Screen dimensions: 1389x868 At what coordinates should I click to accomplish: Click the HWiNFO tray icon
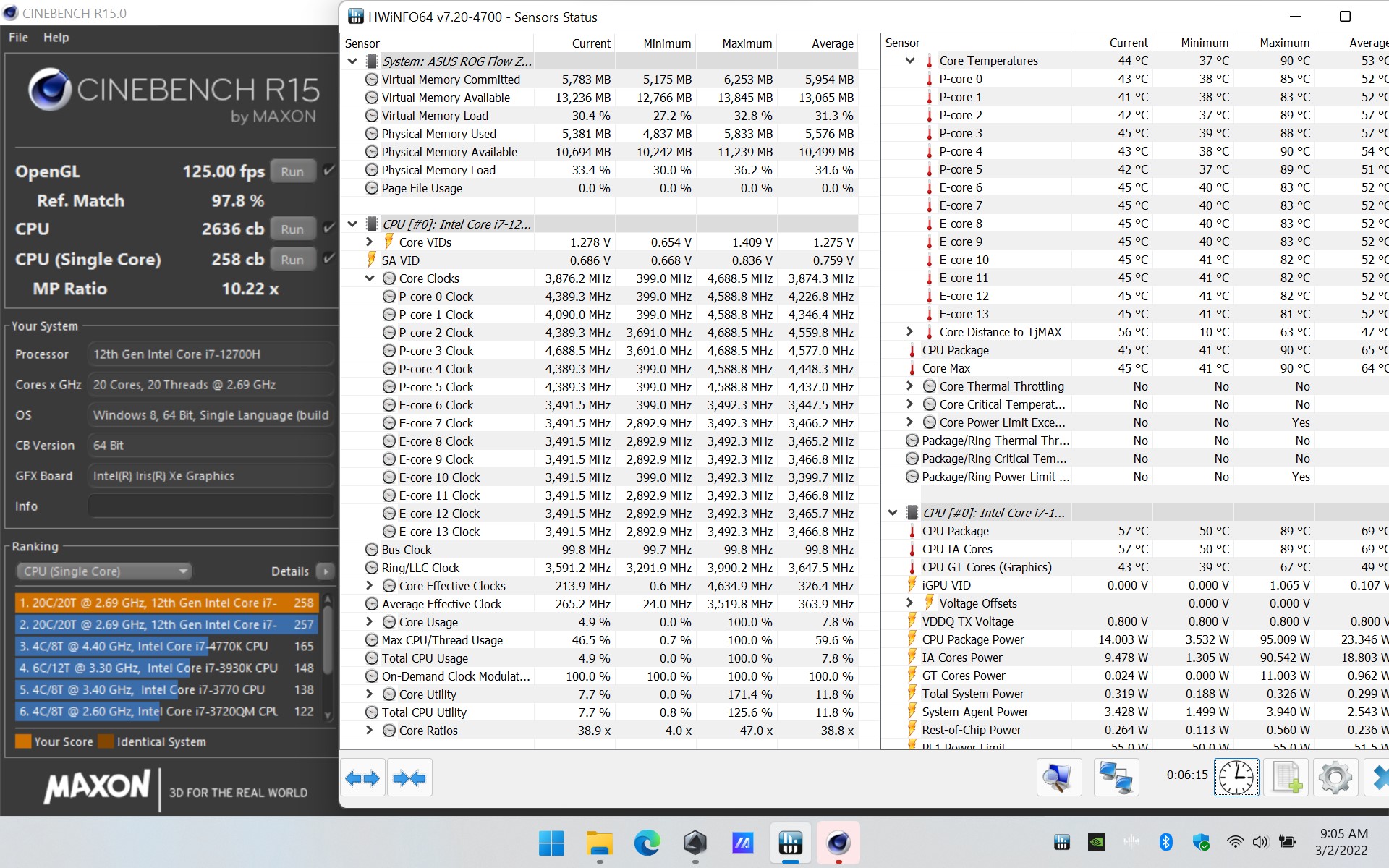point(1061,842)
